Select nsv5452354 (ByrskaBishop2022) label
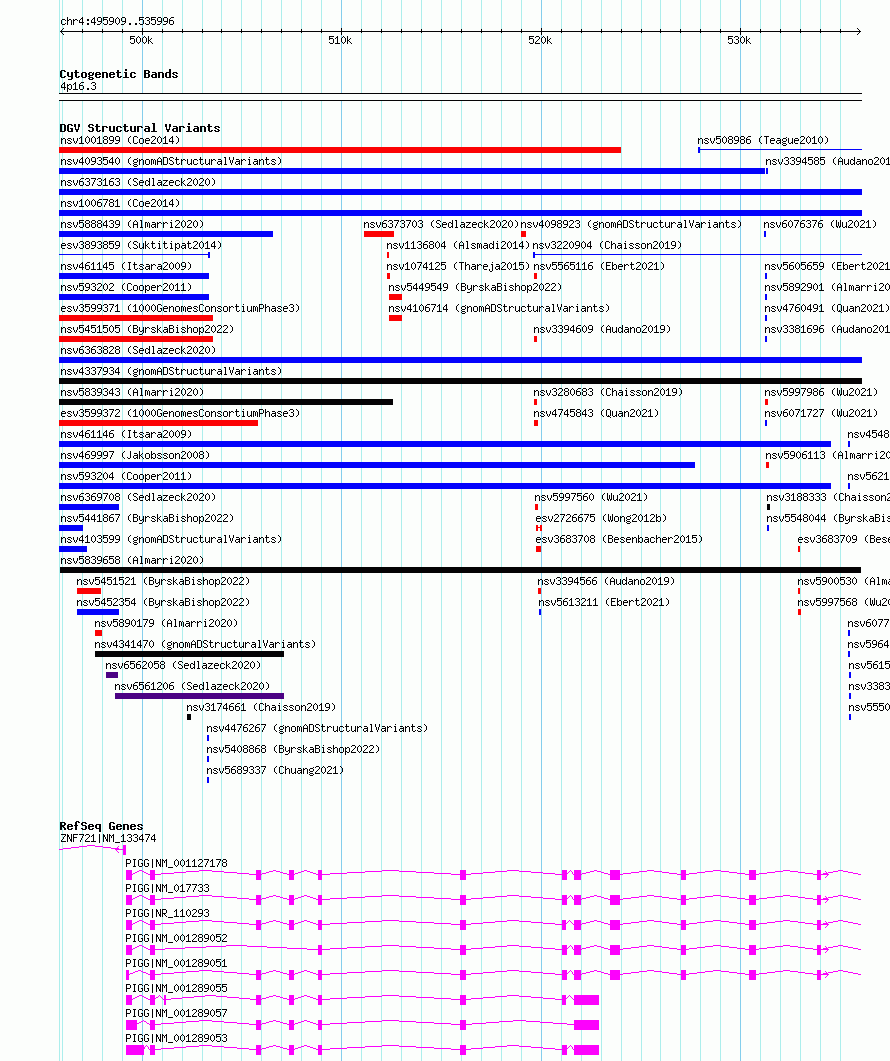The image size is (890, 1061). click(163, 602)
